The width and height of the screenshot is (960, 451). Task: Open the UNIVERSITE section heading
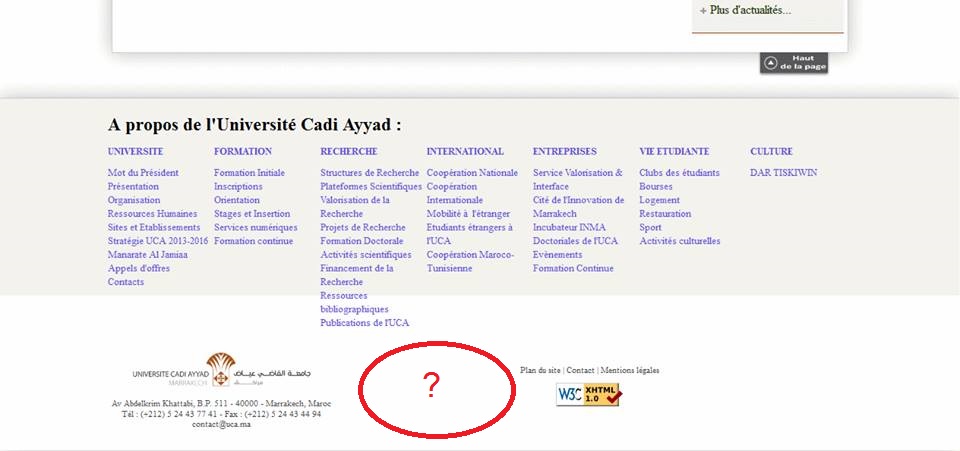(135, 151)
